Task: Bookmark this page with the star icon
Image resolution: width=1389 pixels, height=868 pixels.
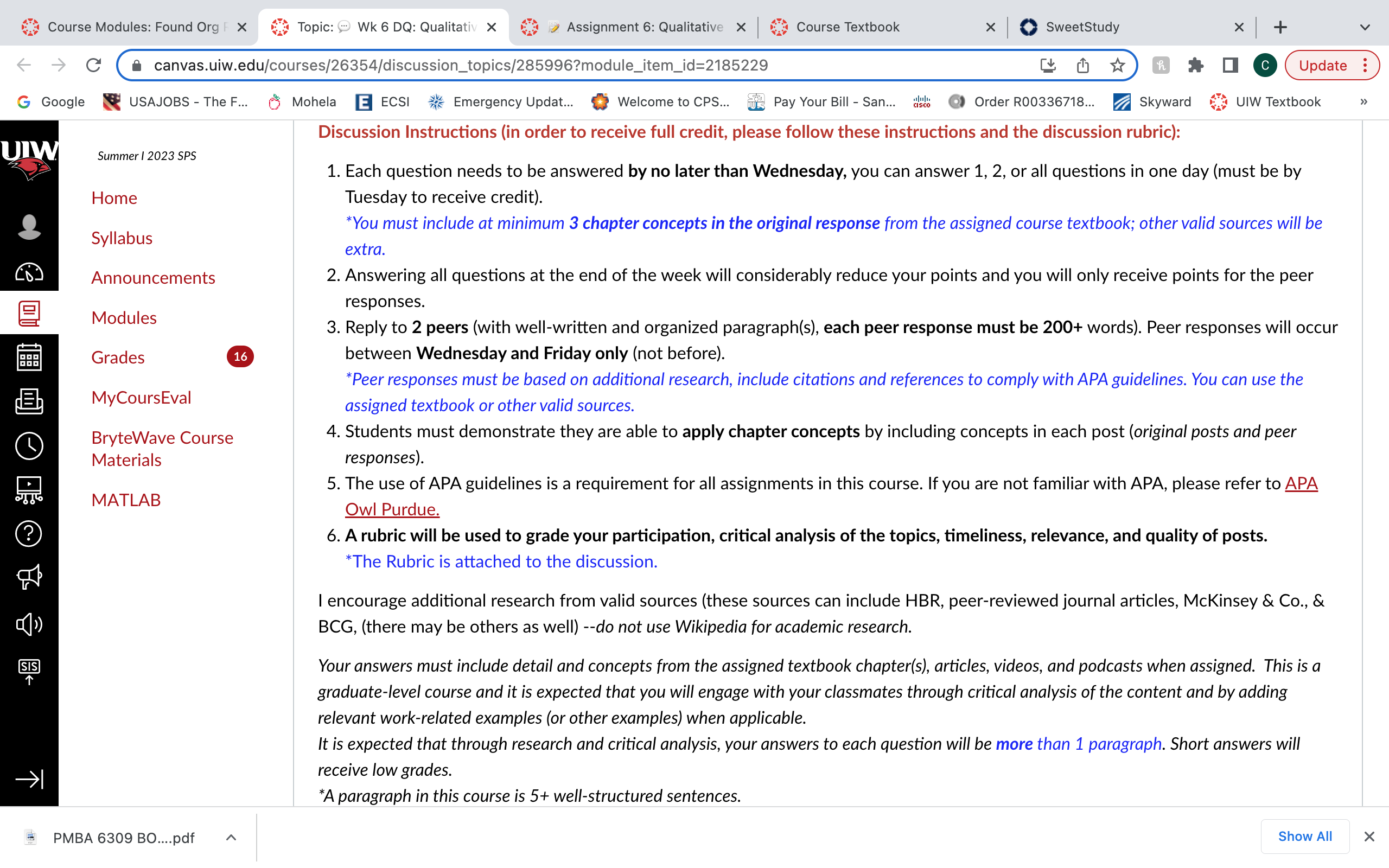Action: coord(1117,66)
